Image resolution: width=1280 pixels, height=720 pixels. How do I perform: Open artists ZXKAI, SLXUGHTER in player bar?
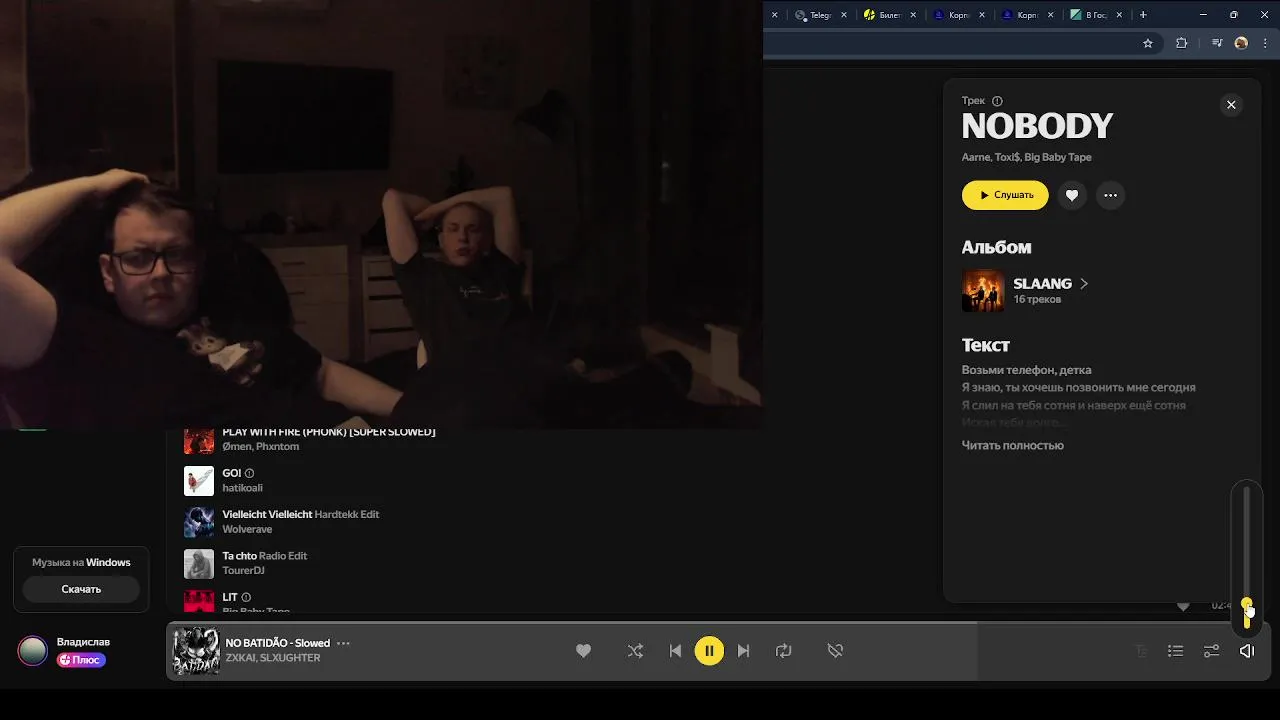click(272, 658)
